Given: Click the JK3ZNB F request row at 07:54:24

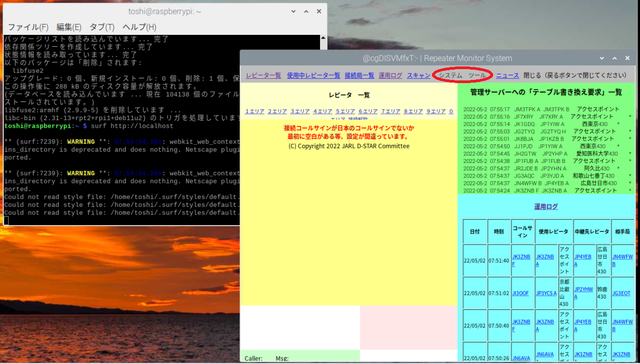Looking at the screenshot, I should 547,190.
